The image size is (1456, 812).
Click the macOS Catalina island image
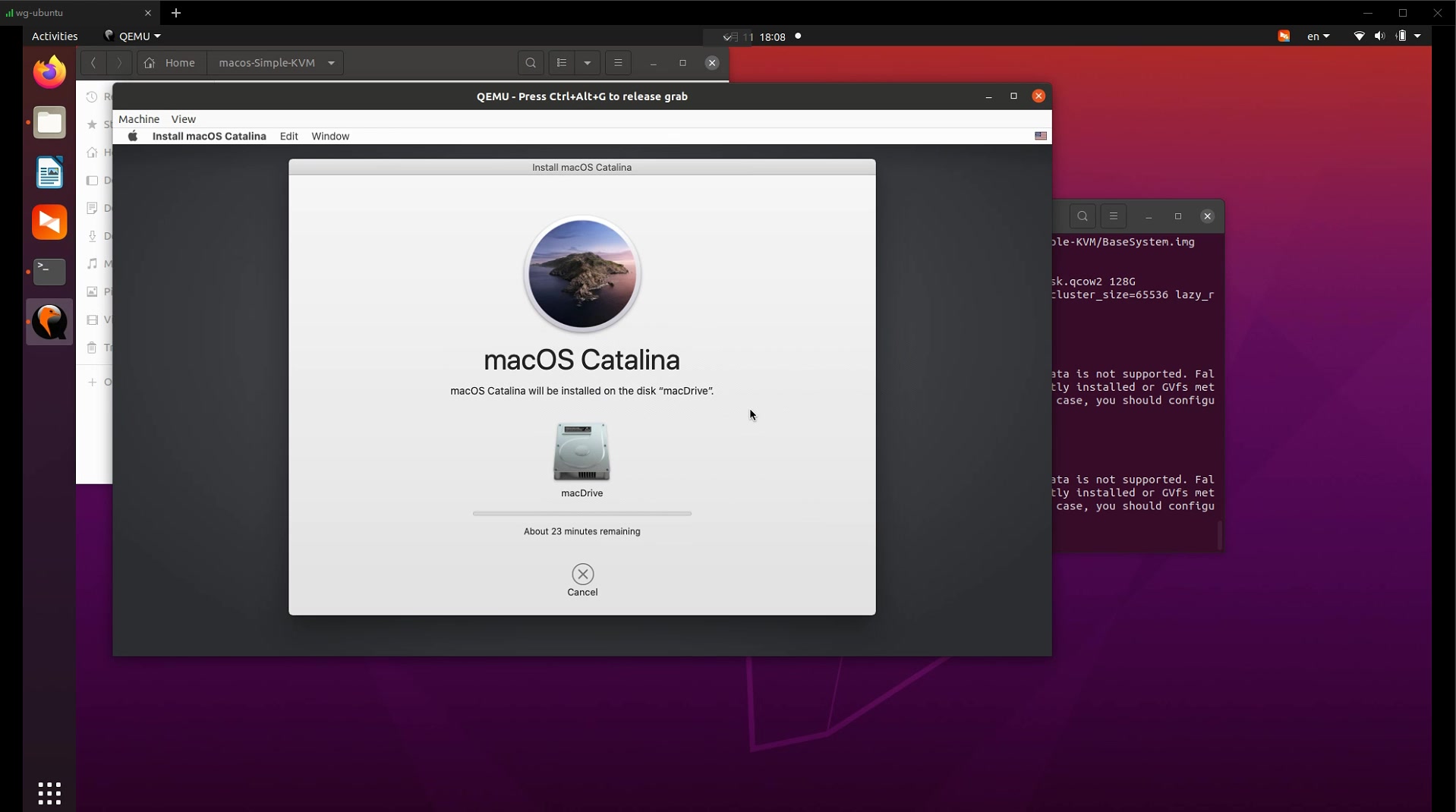tap(582, 274)
